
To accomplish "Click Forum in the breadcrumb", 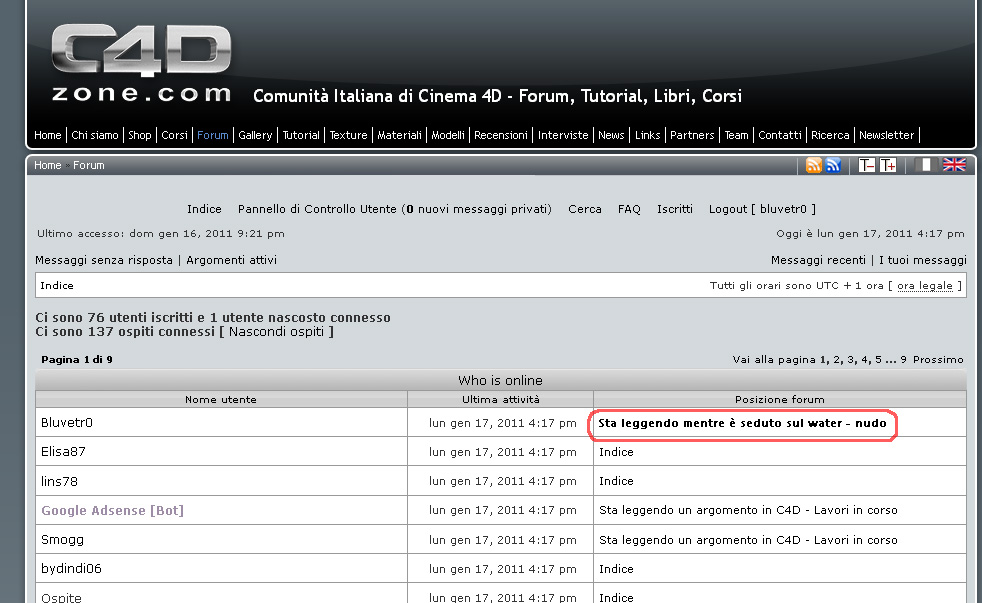I will pos(89,165).
